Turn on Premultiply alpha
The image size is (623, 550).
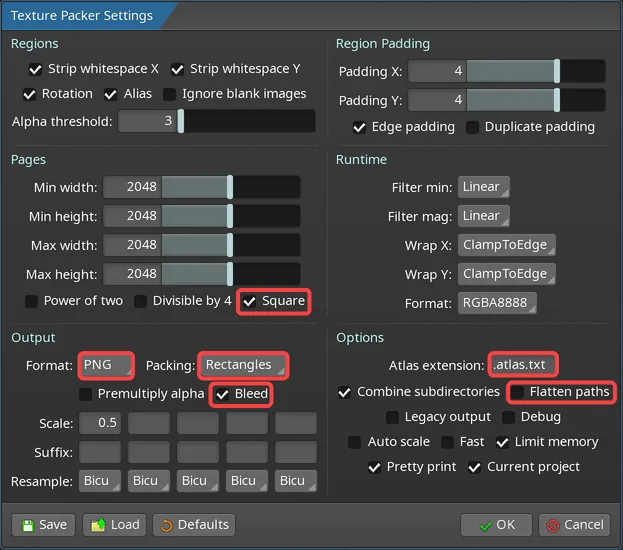[87, 394]
